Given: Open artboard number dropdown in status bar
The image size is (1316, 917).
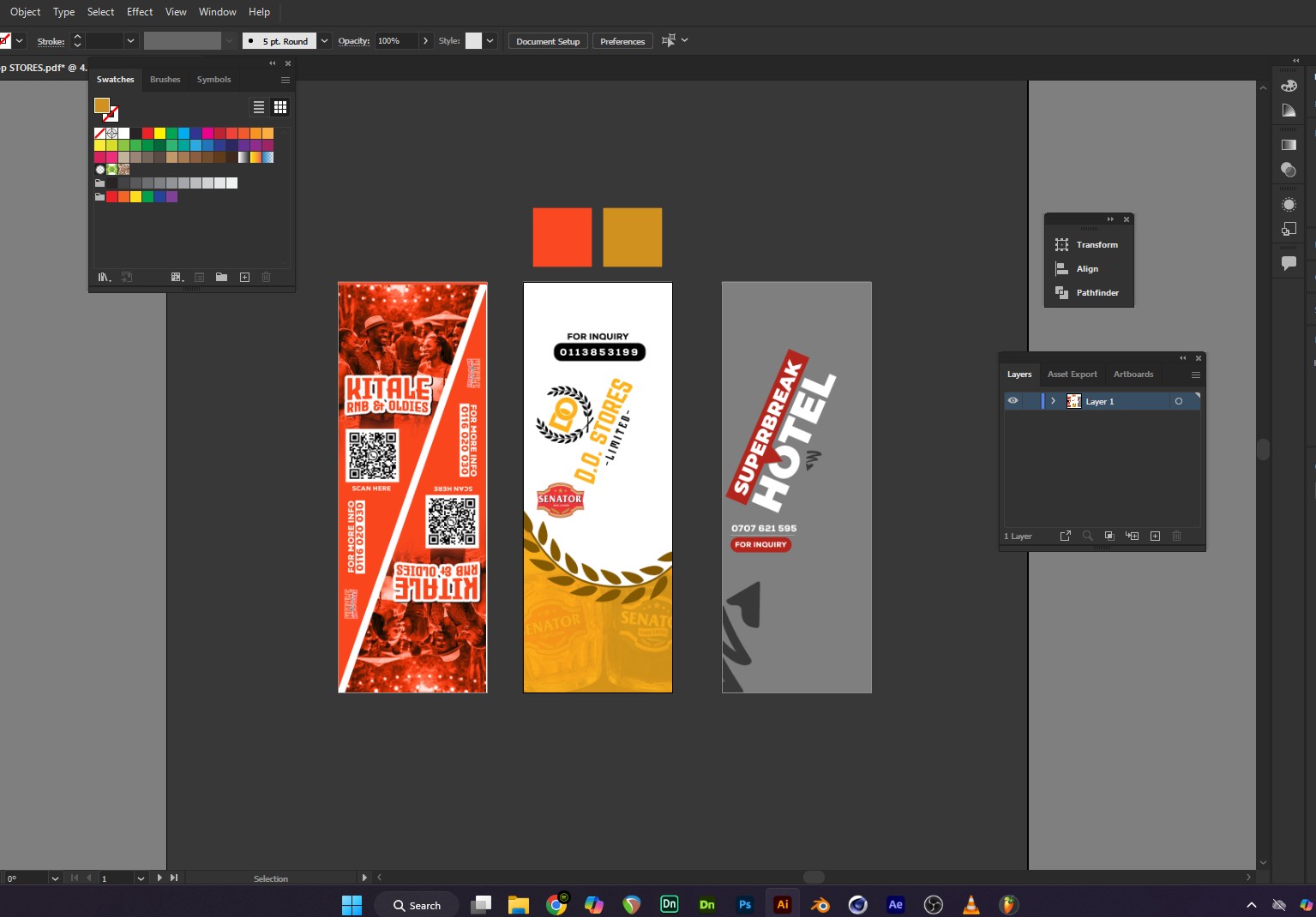Looking at the screenshot, I should (141, 878).
